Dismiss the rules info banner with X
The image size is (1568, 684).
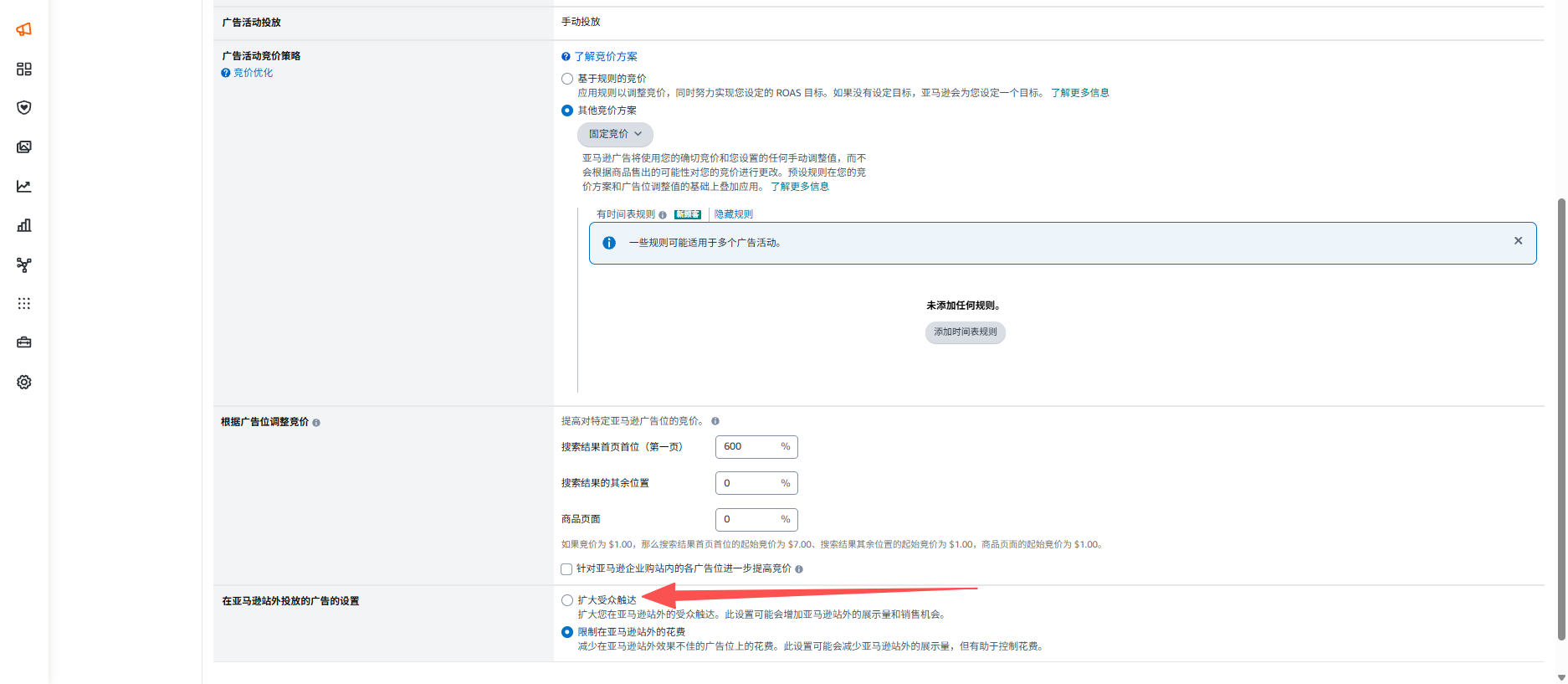1518,241
